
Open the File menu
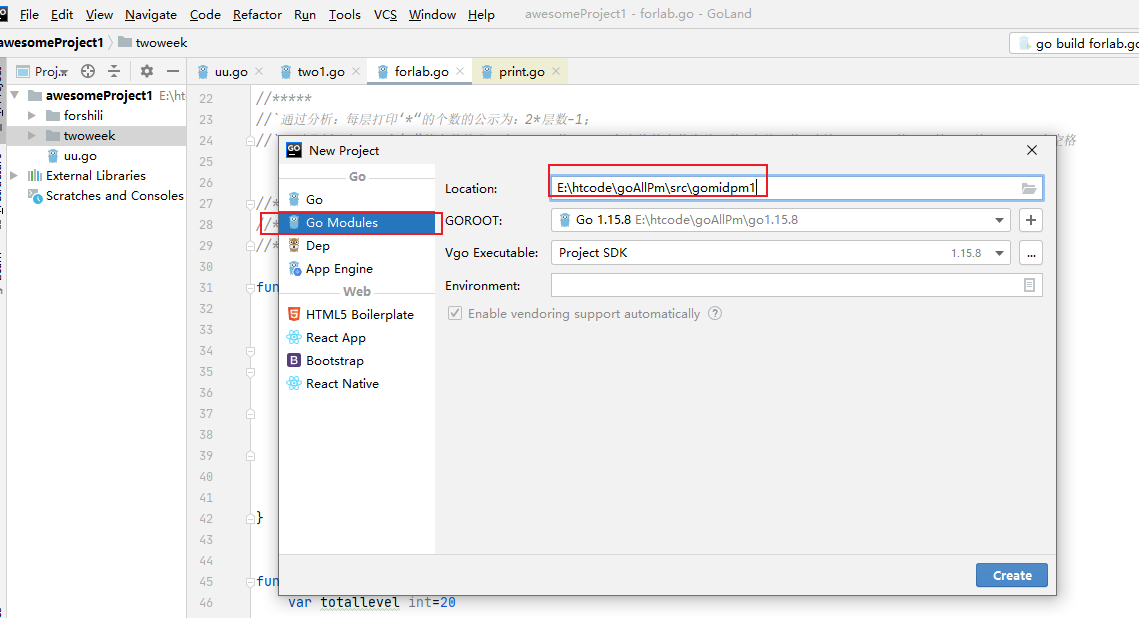click(x=29, y=15)
